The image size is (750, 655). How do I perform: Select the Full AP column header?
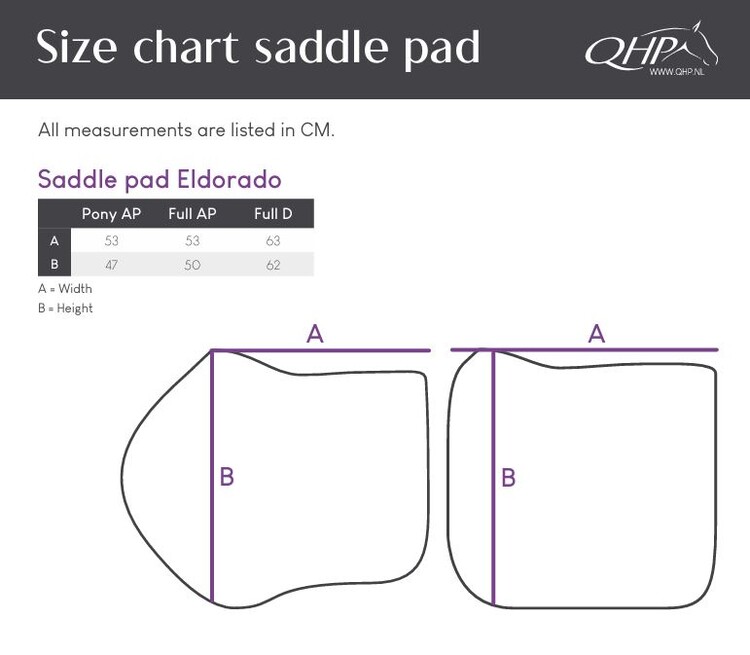(x=192, y=213)
